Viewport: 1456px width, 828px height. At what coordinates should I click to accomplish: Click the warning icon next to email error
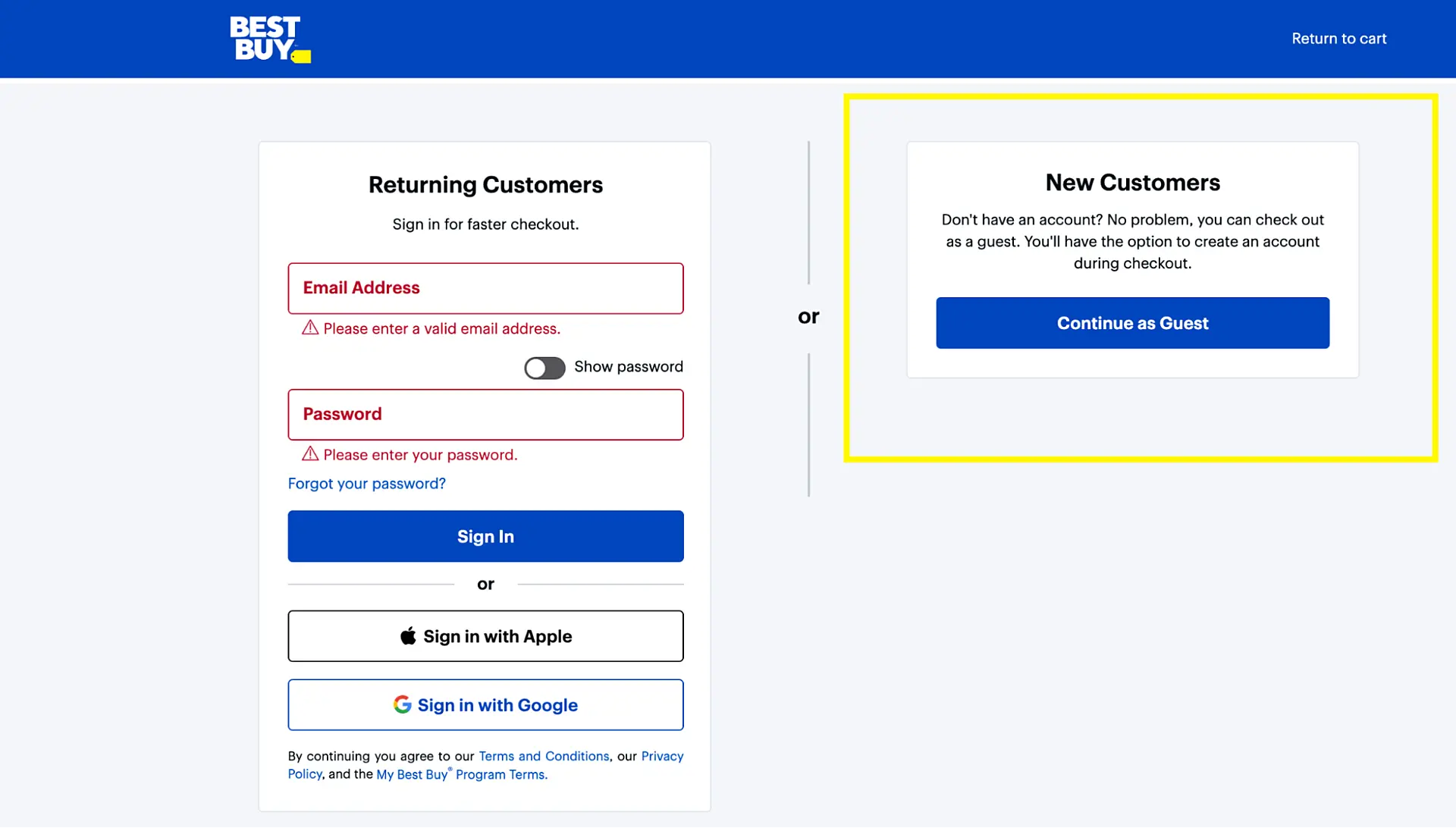309,328
